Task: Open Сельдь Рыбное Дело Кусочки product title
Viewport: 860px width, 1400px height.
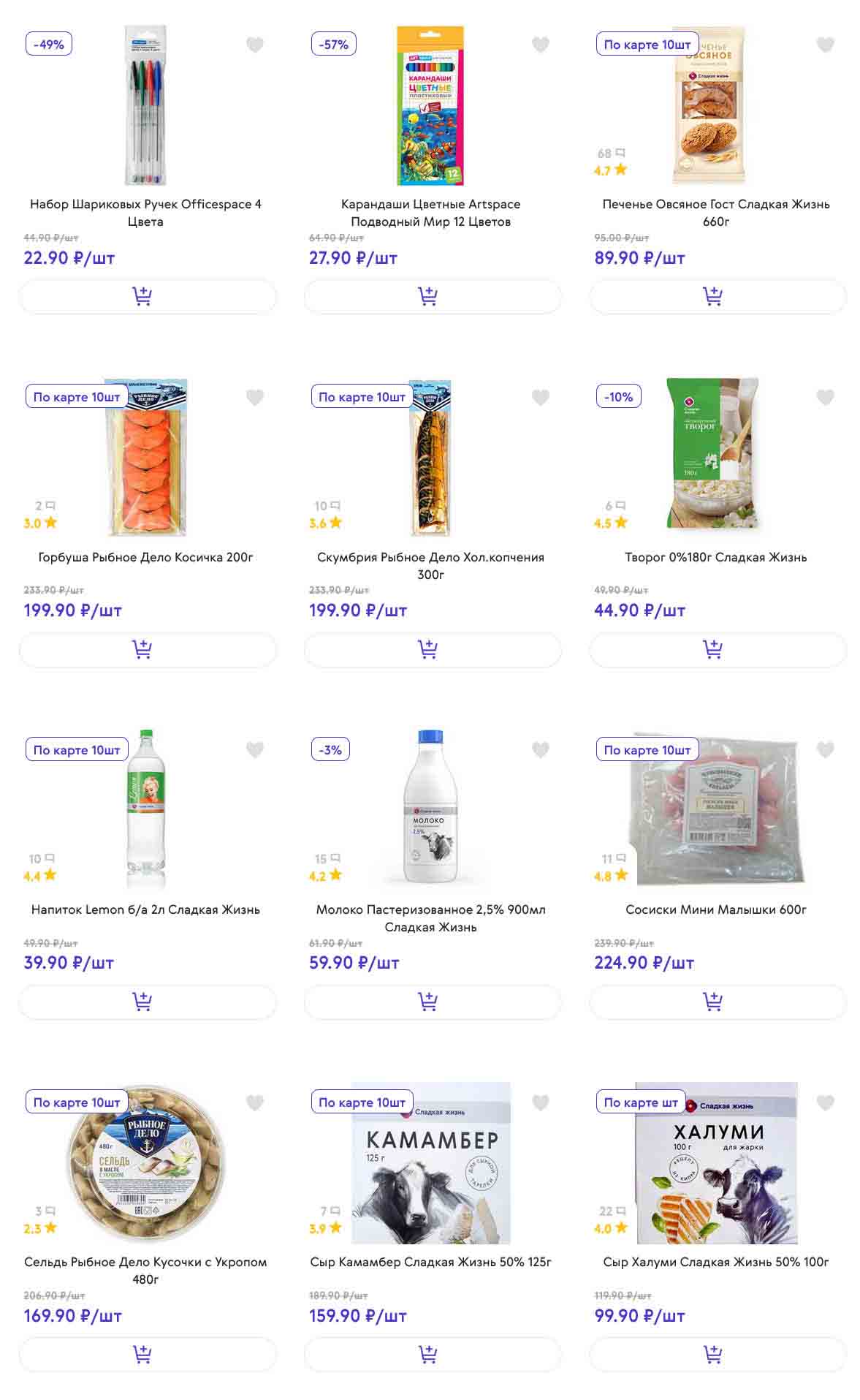Action: pos(145,1271)
